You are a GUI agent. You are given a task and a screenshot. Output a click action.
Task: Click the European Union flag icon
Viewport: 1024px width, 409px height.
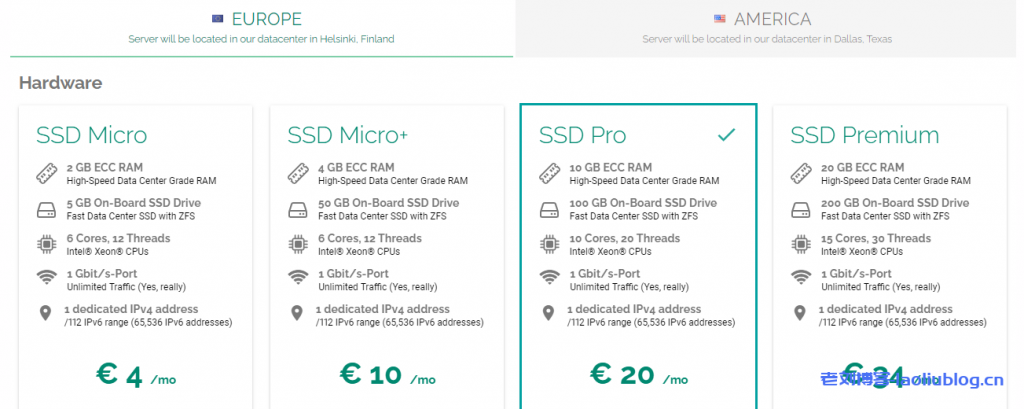(217, 19)
